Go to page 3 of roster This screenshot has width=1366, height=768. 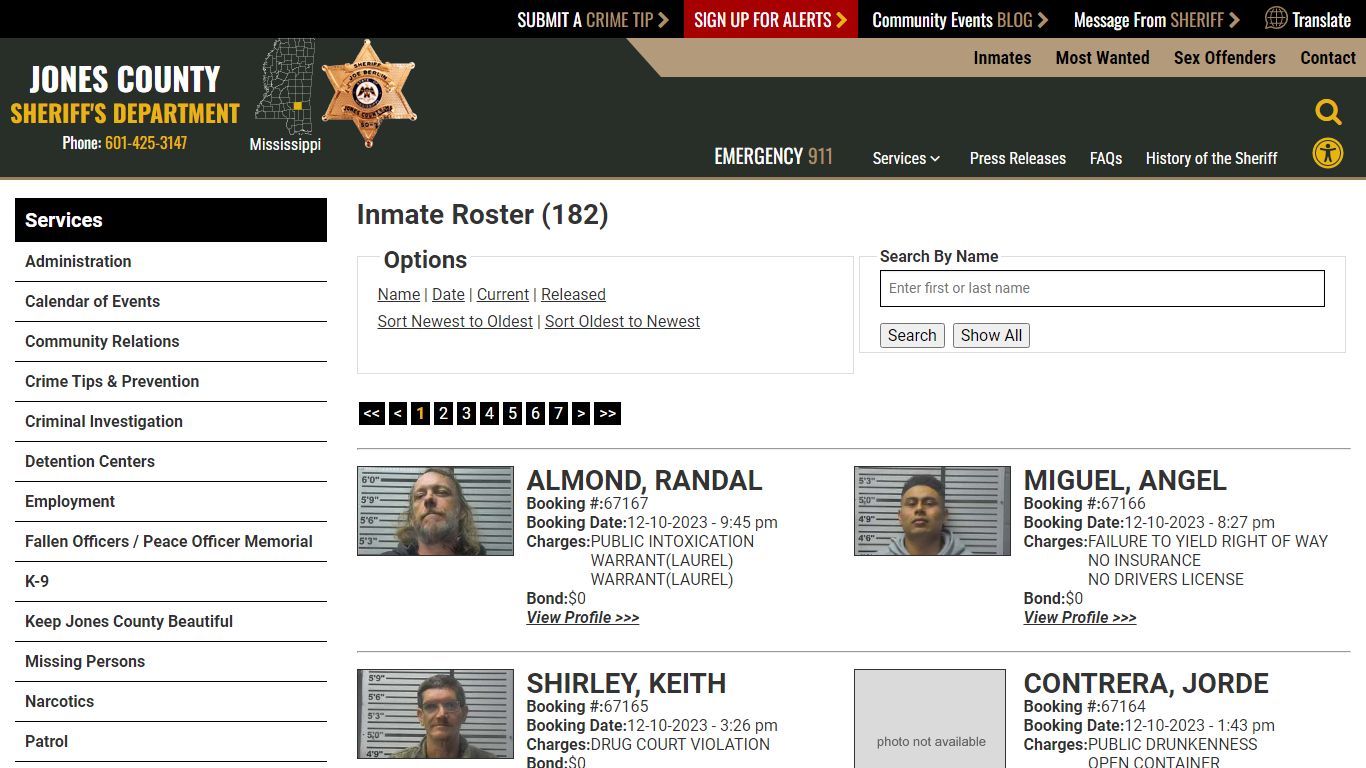(466, 413)
